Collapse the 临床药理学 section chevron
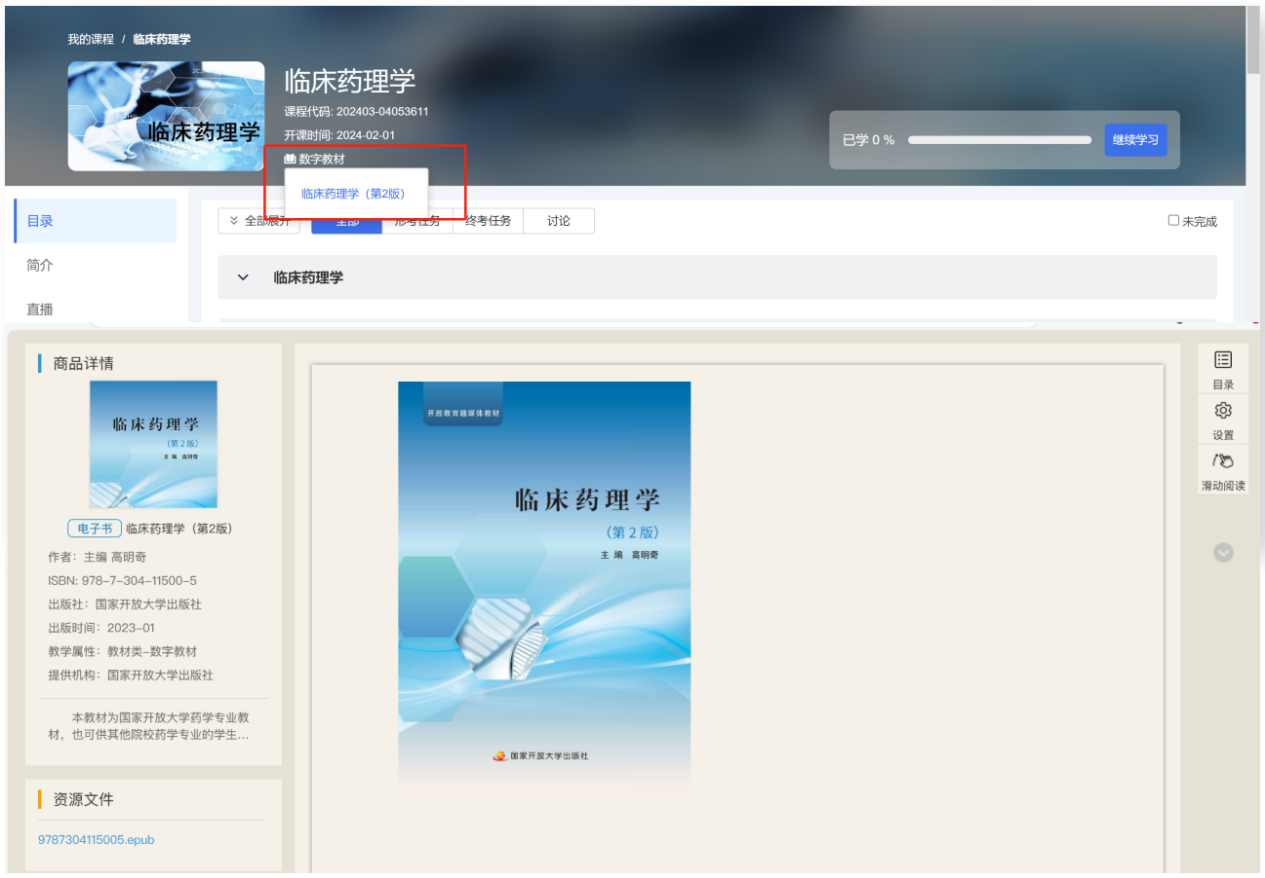The image size is (1265, 878). tap(243, 277)
